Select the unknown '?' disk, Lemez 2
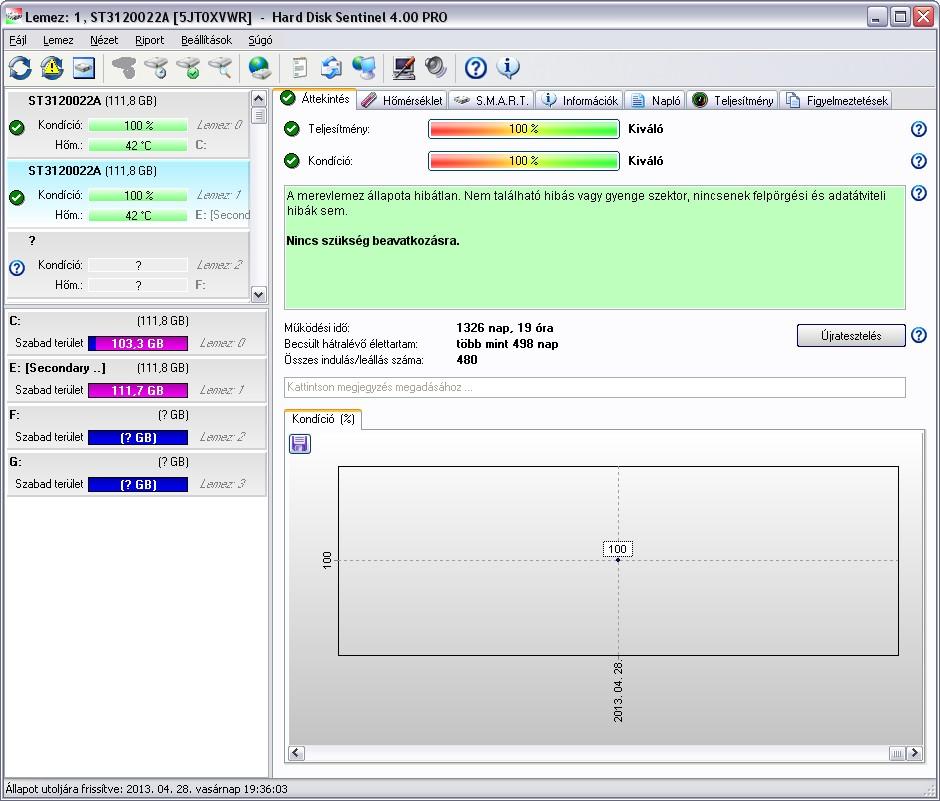The height and width of the screenshot is (801, 940). coord(128,264)
